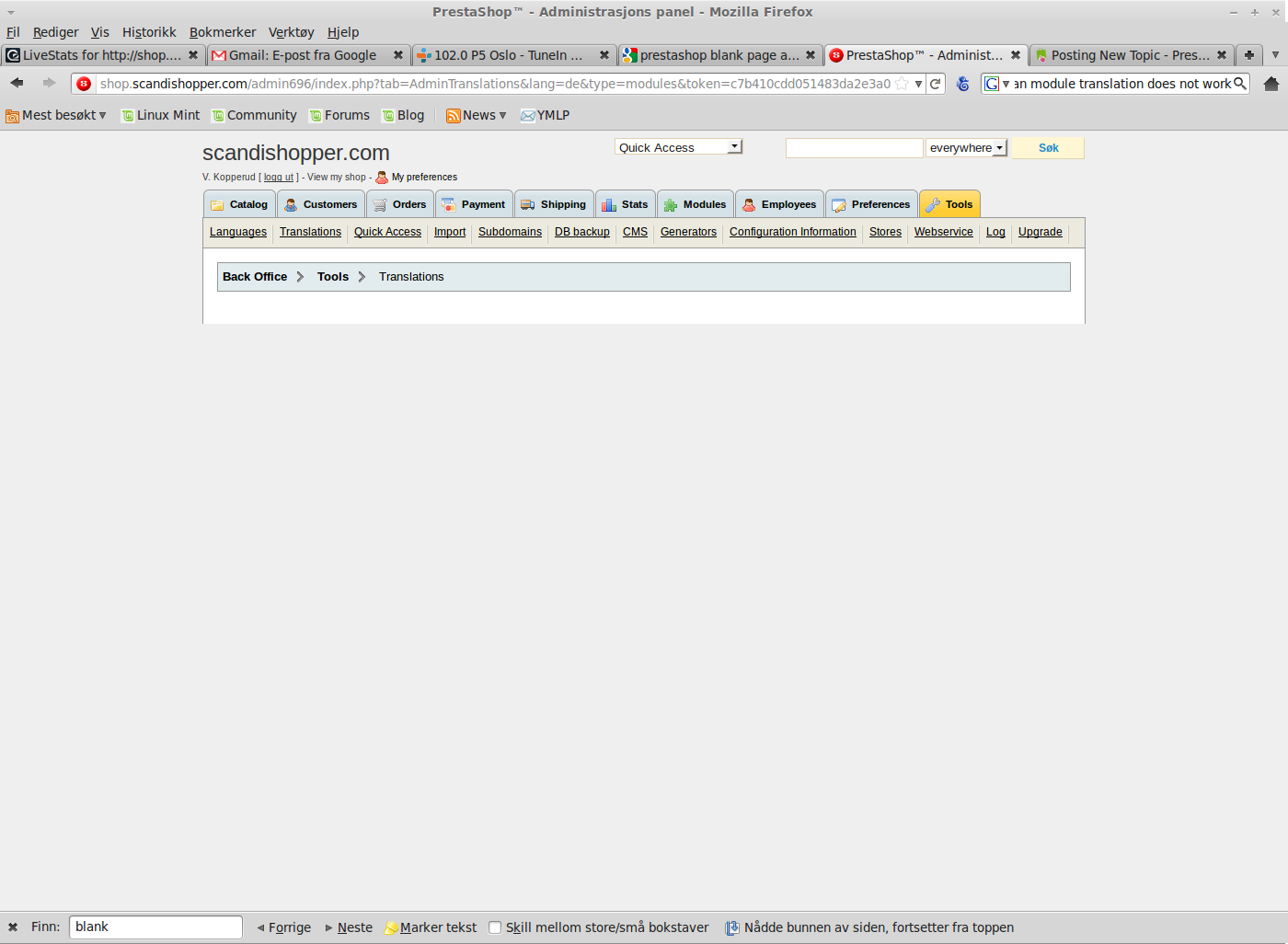This screenshot has width=1288, height=944.
Task: Click the logg ut link
Action: click(279, 178)
